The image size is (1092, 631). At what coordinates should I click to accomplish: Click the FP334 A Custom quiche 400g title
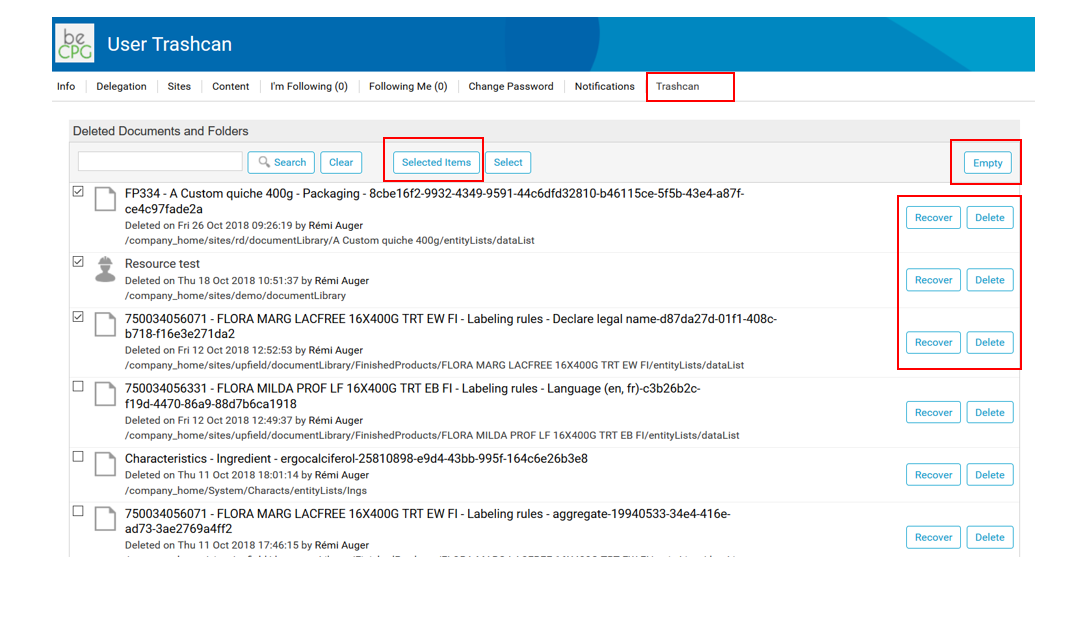[x=435, y=201]
